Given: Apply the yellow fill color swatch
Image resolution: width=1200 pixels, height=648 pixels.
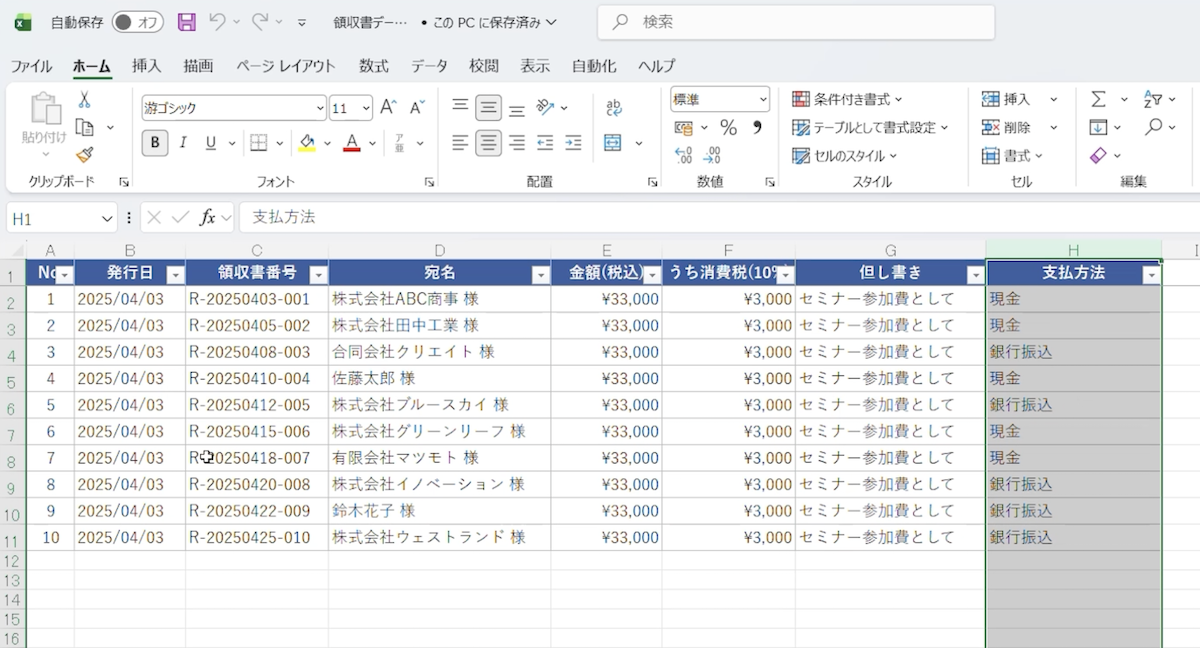Looking at the screenshot, I should pos(307,143).
